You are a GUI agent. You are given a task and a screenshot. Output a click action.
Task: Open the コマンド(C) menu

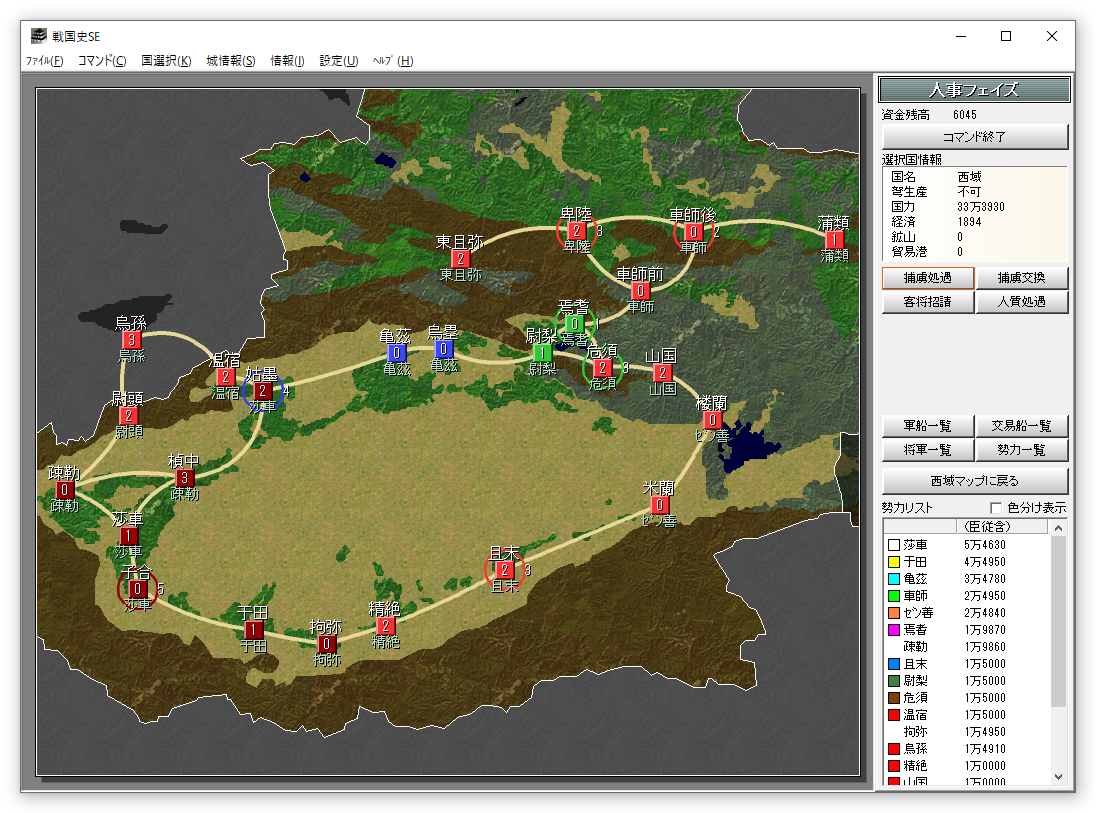pos(102,61)
